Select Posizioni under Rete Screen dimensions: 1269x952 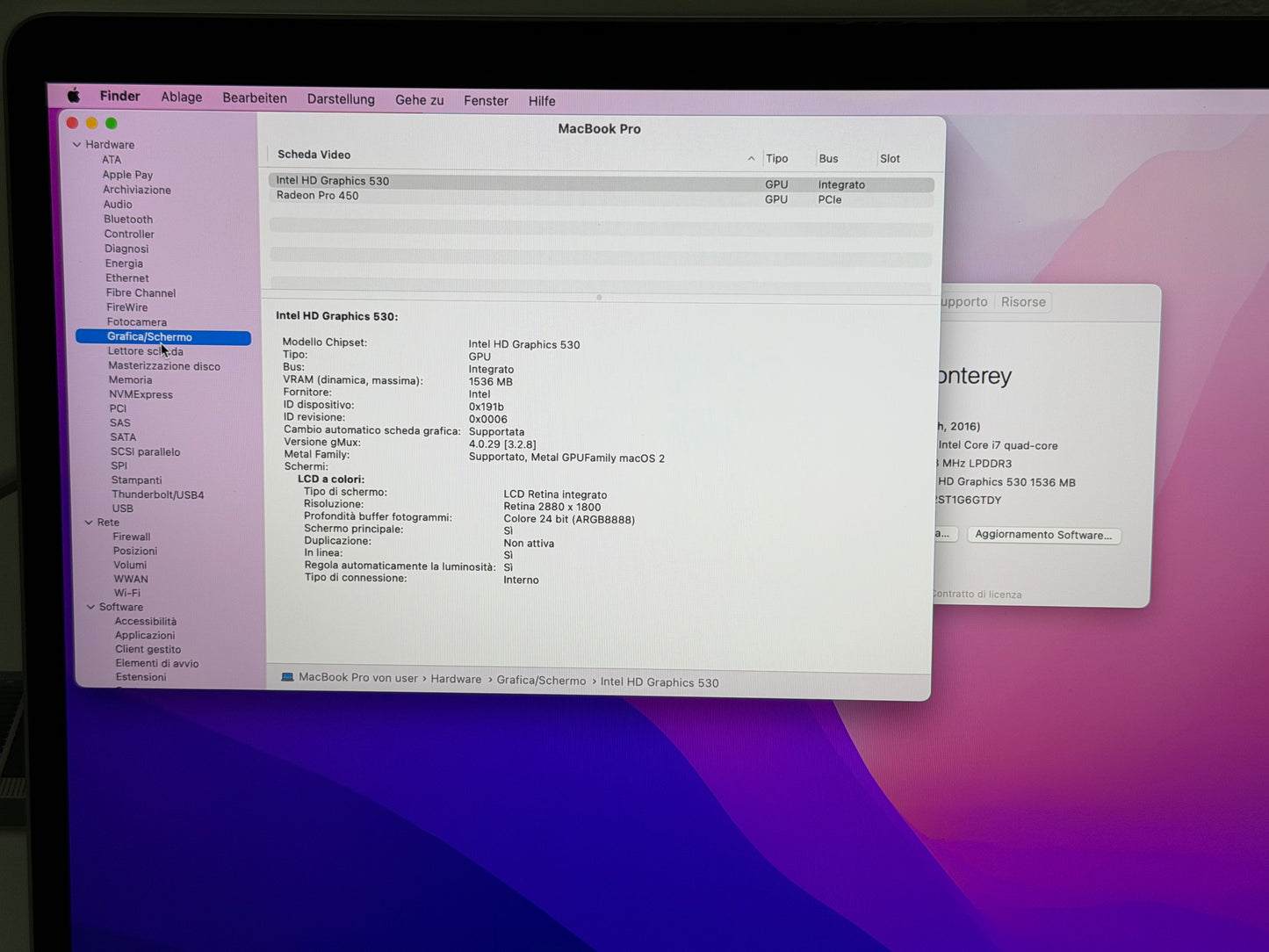coord(135,551)
